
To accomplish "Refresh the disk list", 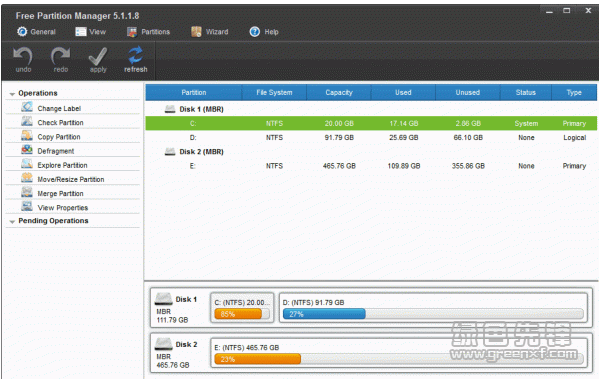I will coord(136,55).
